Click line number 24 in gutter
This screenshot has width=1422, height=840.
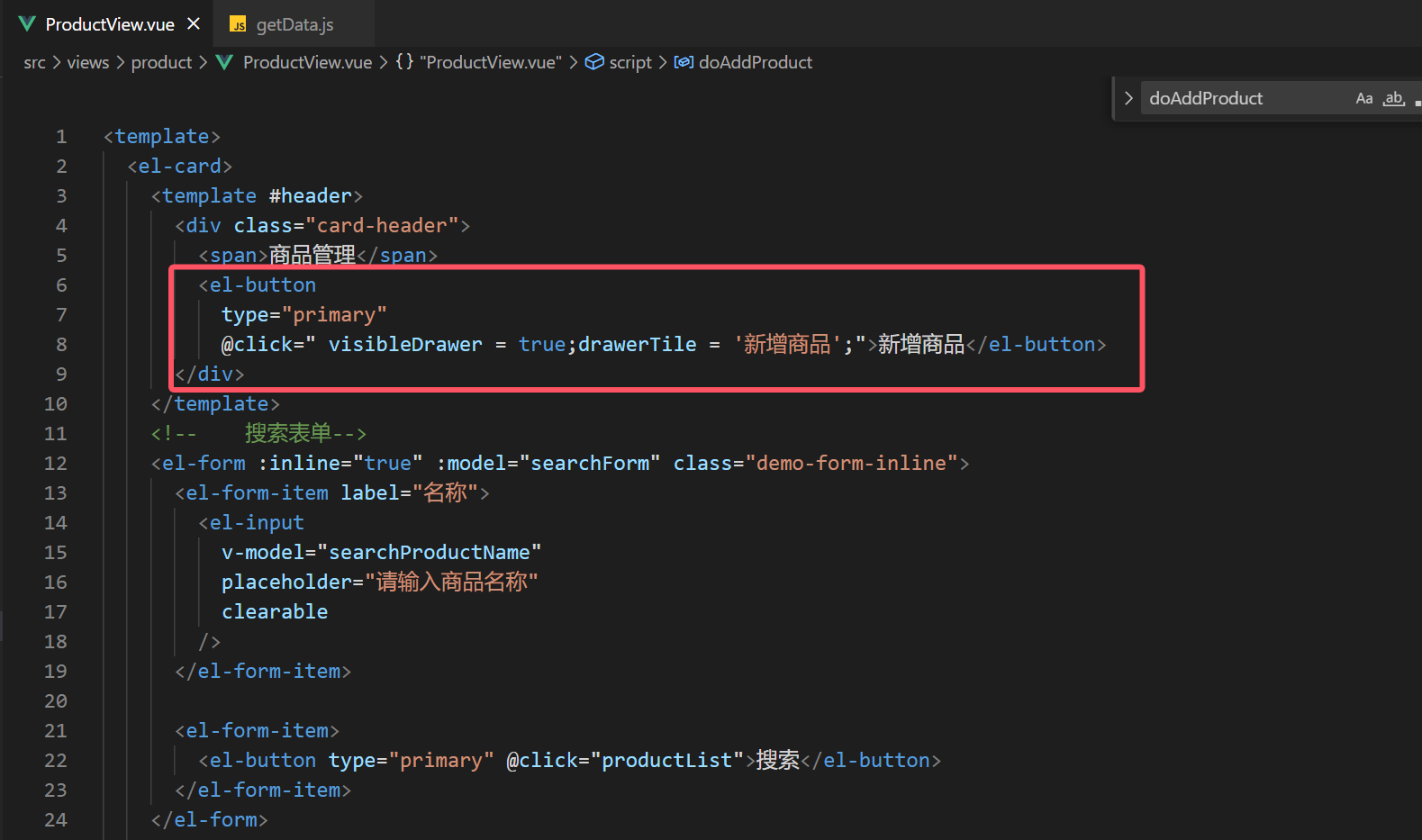(x=55, y=820)
